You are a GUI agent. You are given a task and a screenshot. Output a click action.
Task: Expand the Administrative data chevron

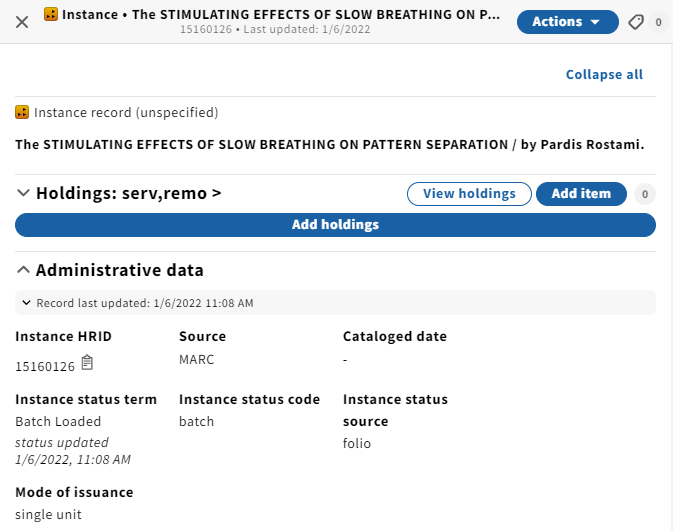point(23,270)
